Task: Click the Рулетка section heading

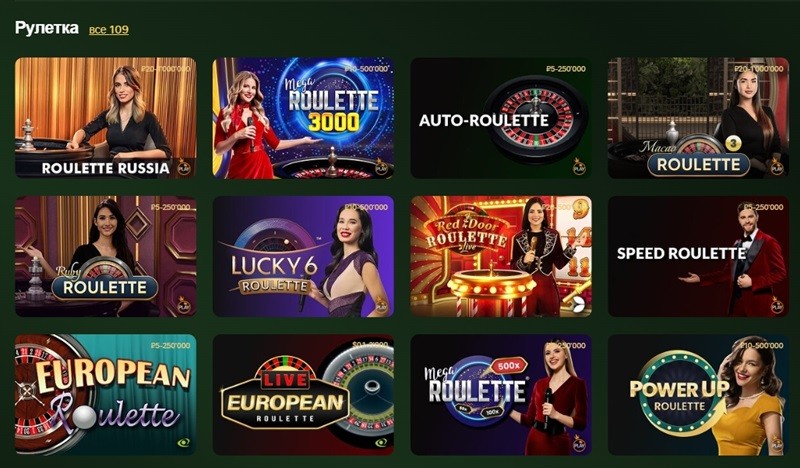Action: (47, 28)
